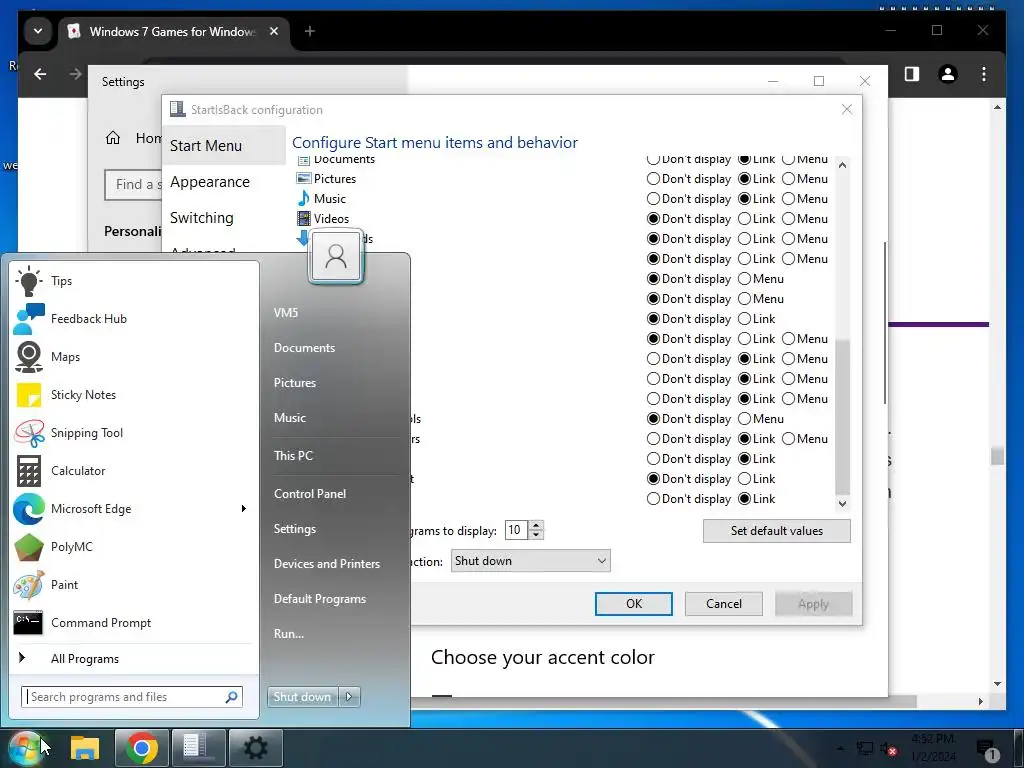Click items list vertical scrollbar thumb
Screen dimensions: 1024x768
[x=842, y=418]
